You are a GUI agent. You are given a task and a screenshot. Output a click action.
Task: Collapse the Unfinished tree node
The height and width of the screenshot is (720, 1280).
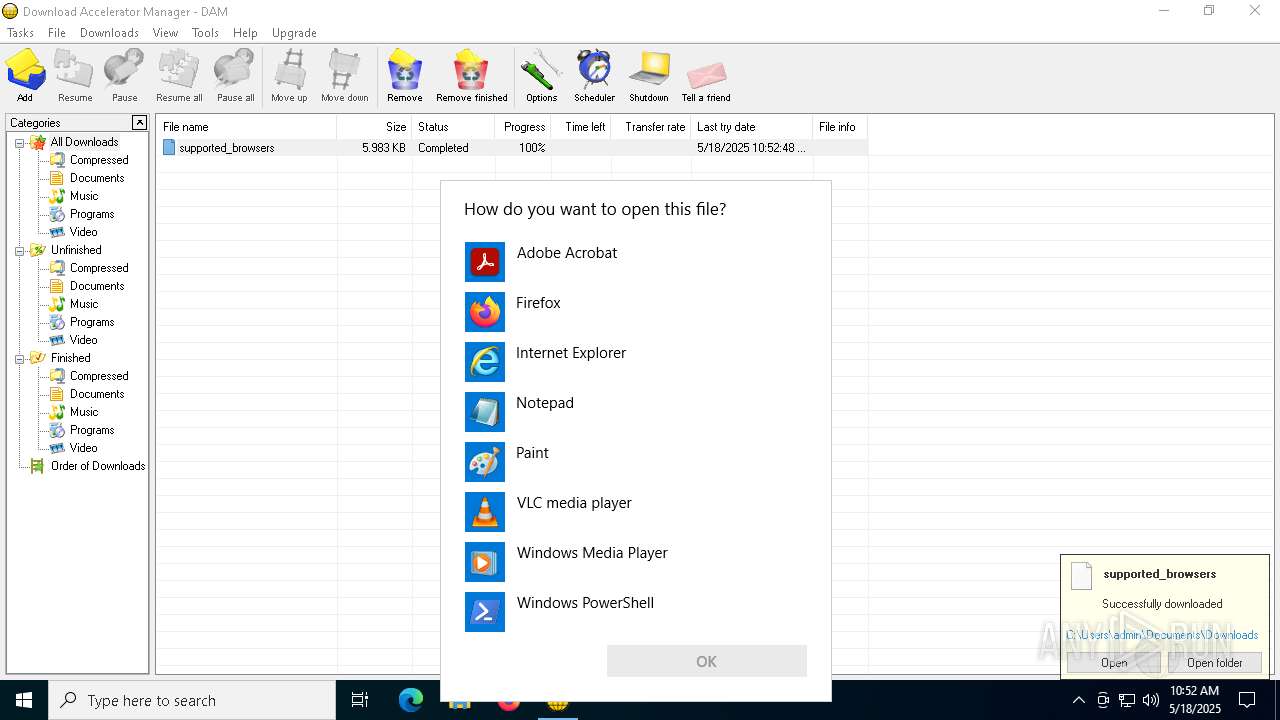point(19,250)
